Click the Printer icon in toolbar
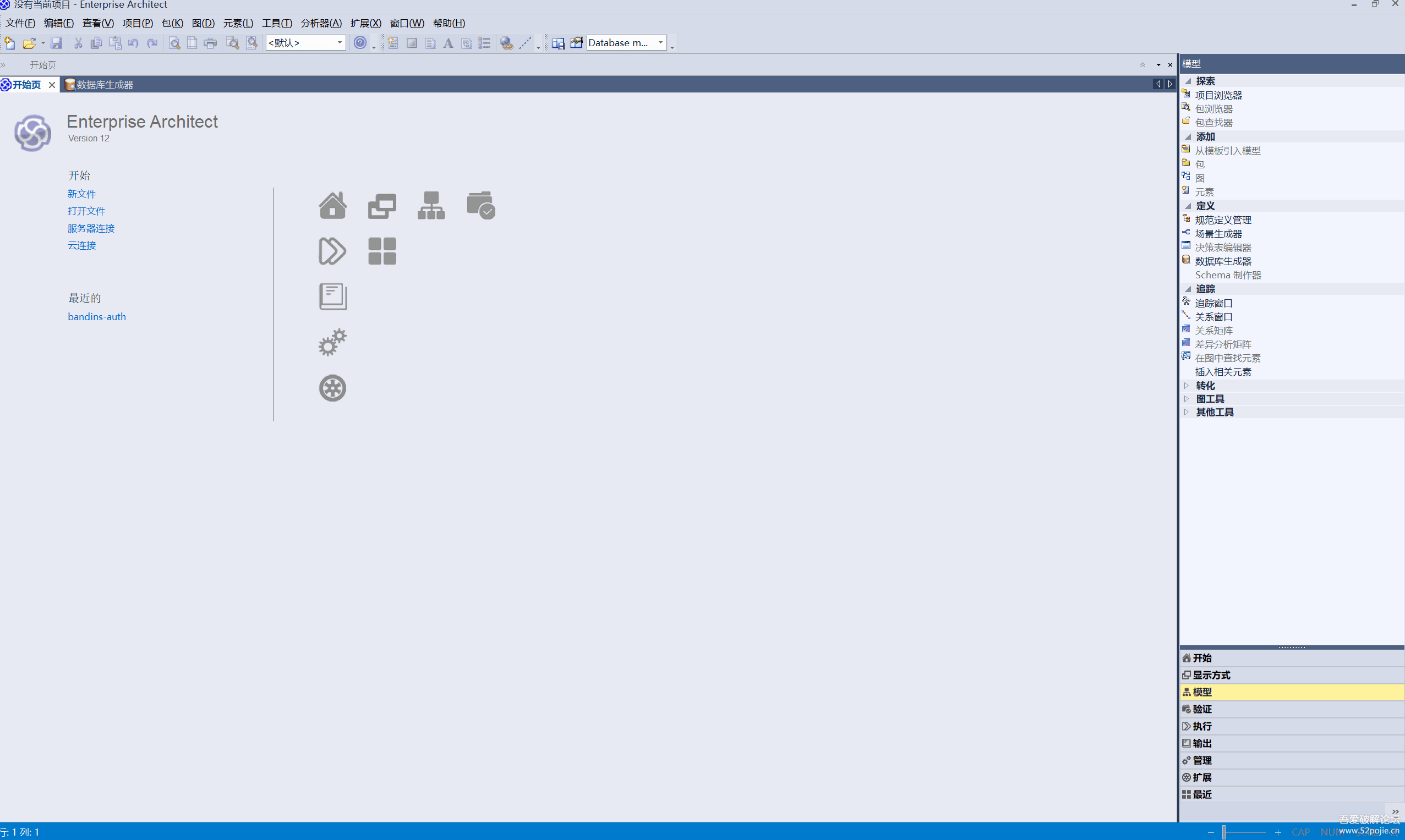The height and width of the screenshot is (840, 1405). point(210,43)
